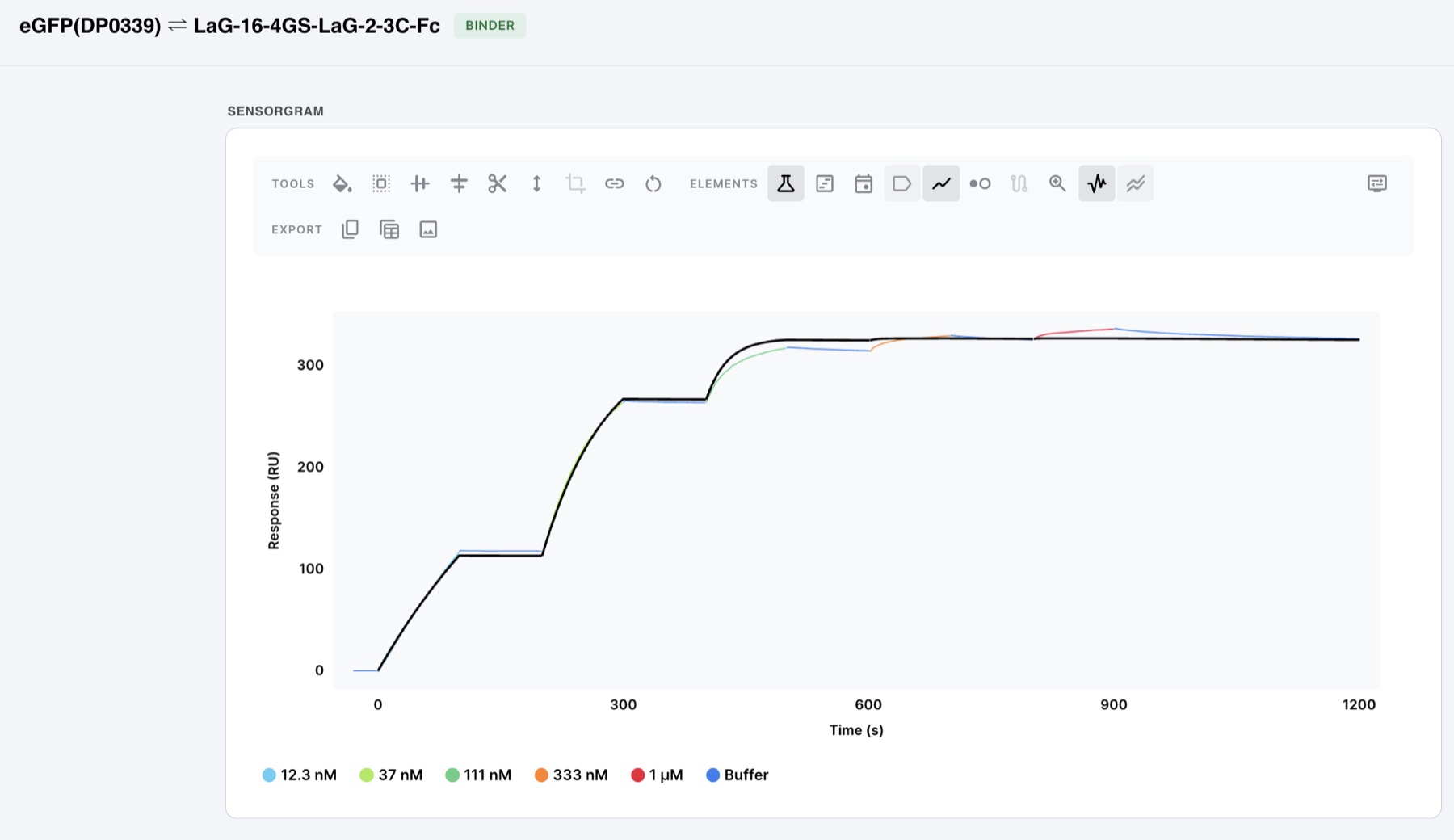
Task: Click the Response (RU) axis label
Action: 274,501
